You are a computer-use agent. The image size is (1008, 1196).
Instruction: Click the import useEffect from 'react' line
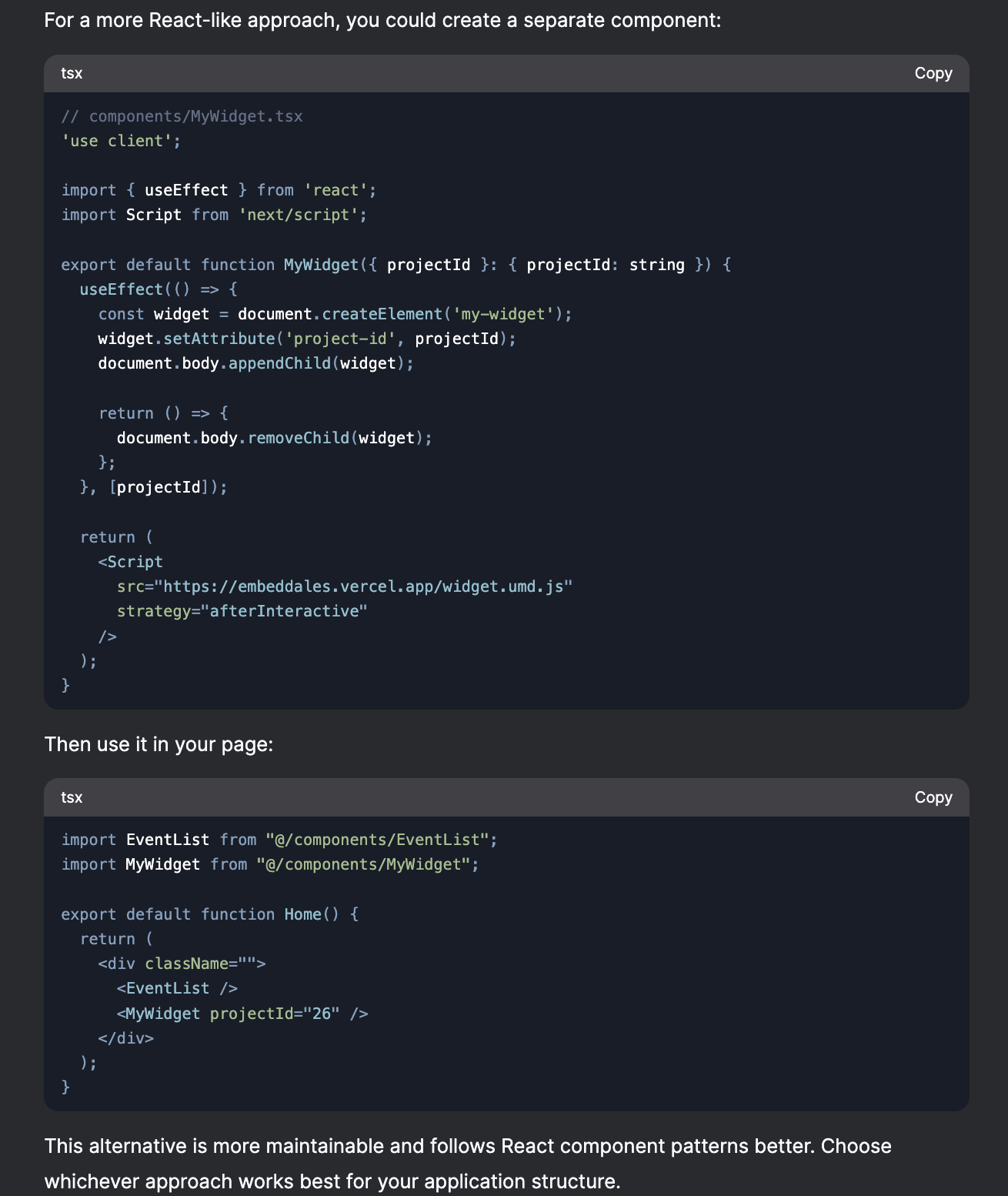(x=219, y=190)
